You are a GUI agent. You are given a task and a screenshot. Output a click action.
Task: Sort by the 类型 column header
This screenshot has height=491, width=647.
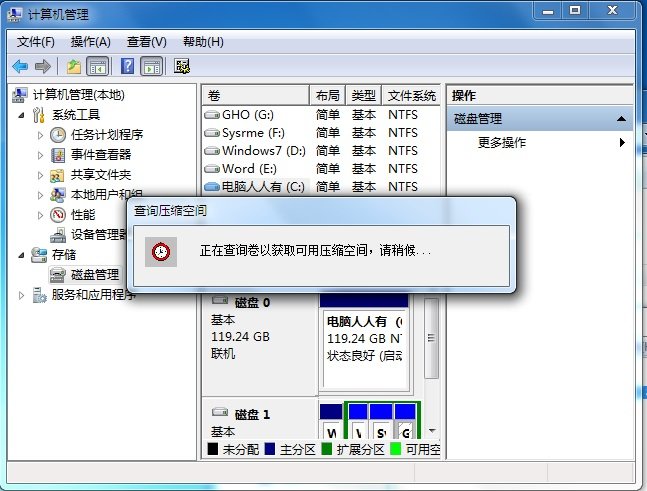point(364,96)
